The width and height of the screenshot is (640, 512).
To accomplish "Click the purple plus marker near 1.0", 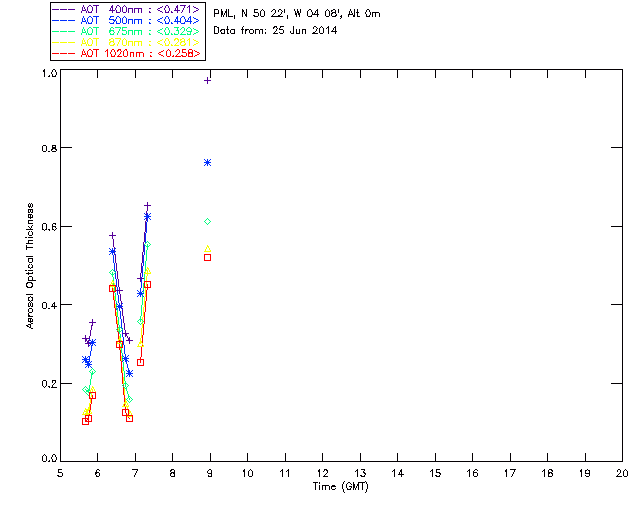I will [x=208, y=80].
